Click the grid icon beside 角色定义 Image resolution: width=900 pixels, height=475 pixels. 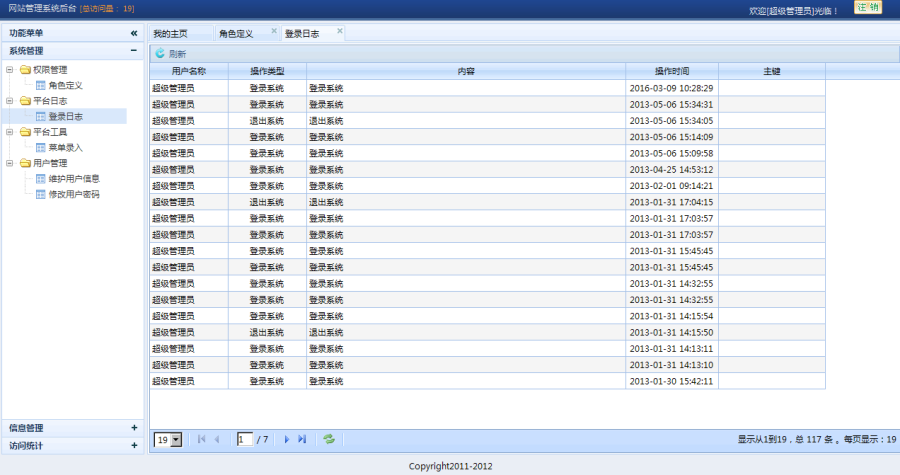(40, 85)
